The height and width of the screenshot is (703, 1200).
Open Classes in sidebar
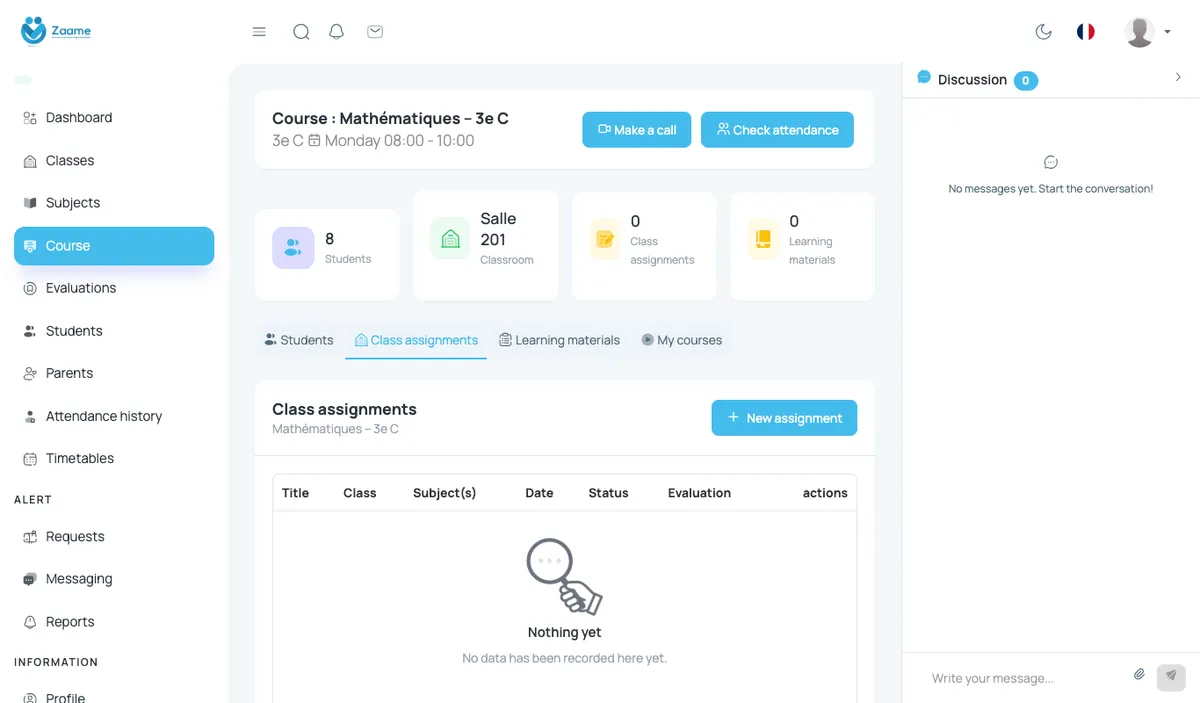pyautogui.click(x=114, y=161)
